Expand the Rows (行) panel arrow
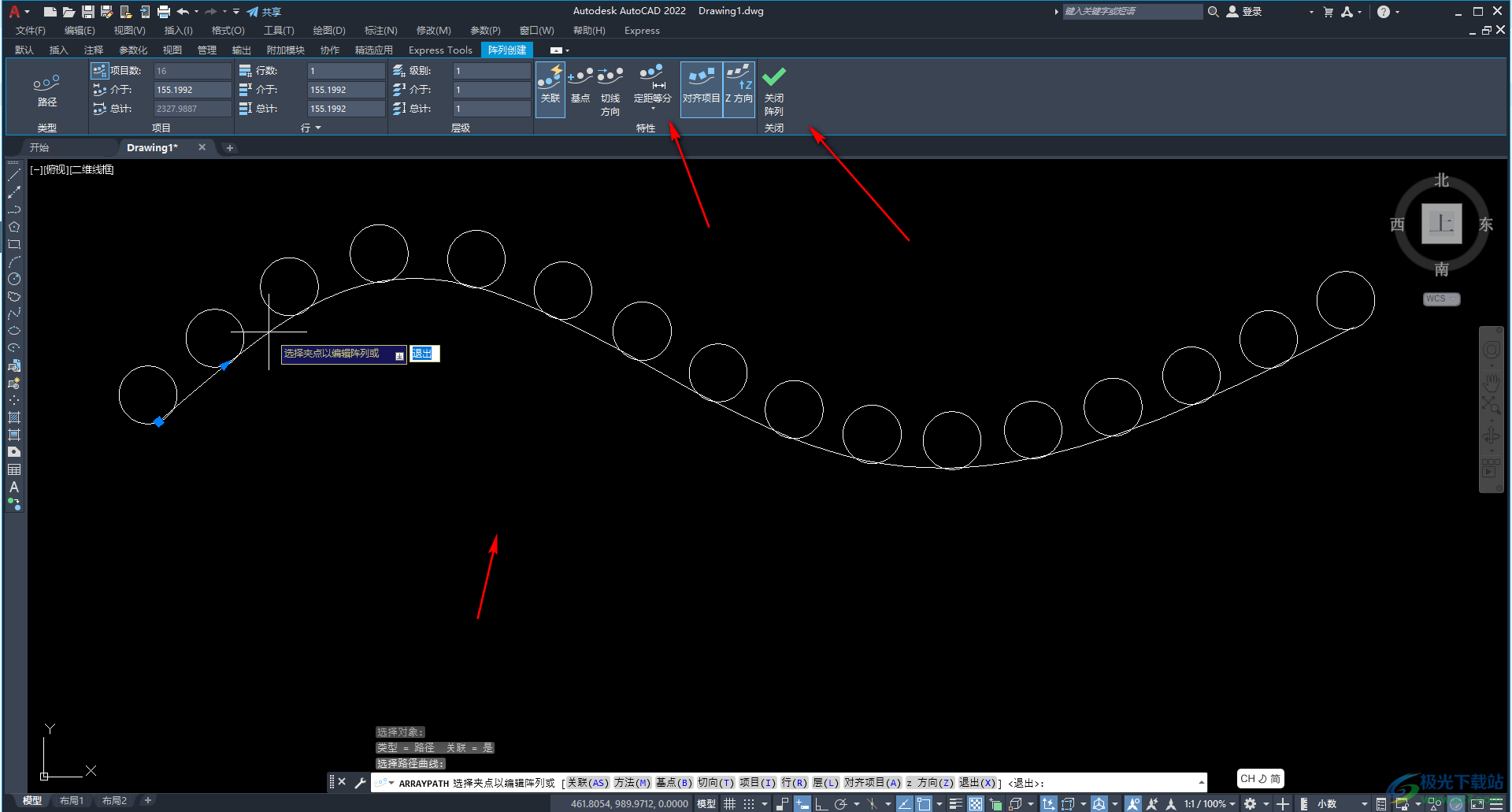Screen dimensions: 1512x812 click(x=318, y=128)
